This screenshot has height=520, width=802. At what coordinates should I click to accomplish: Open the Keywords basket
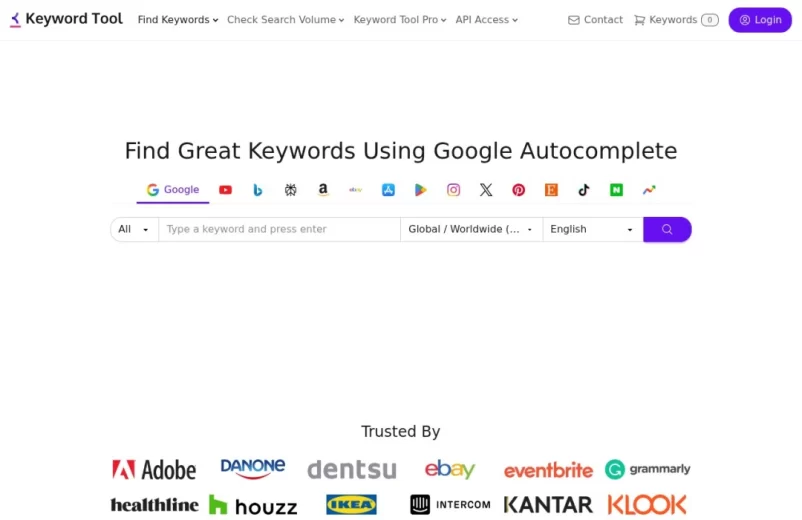coord(676,20)
